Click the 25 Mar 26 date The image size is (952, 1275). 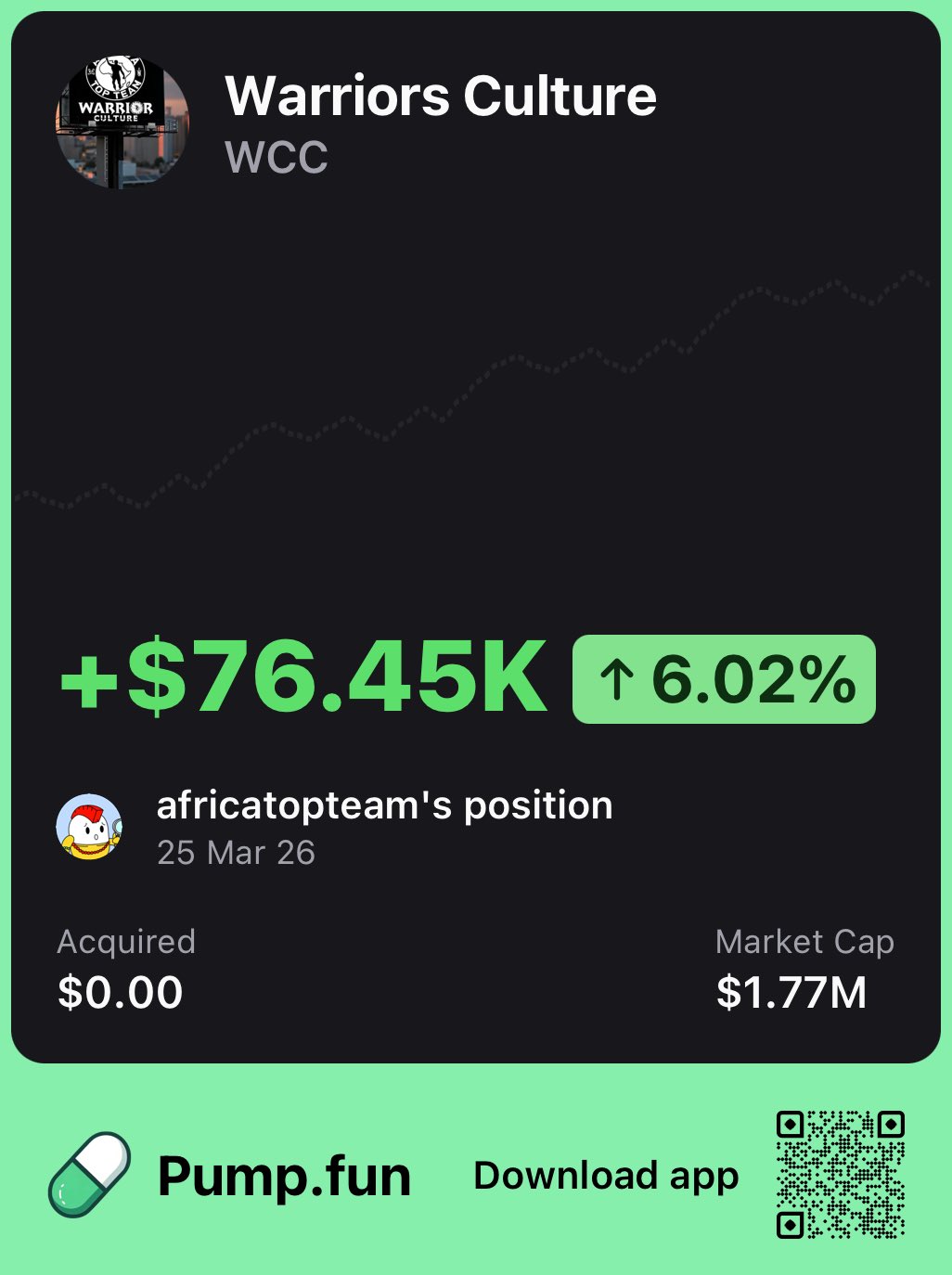[x=236, y=853]
